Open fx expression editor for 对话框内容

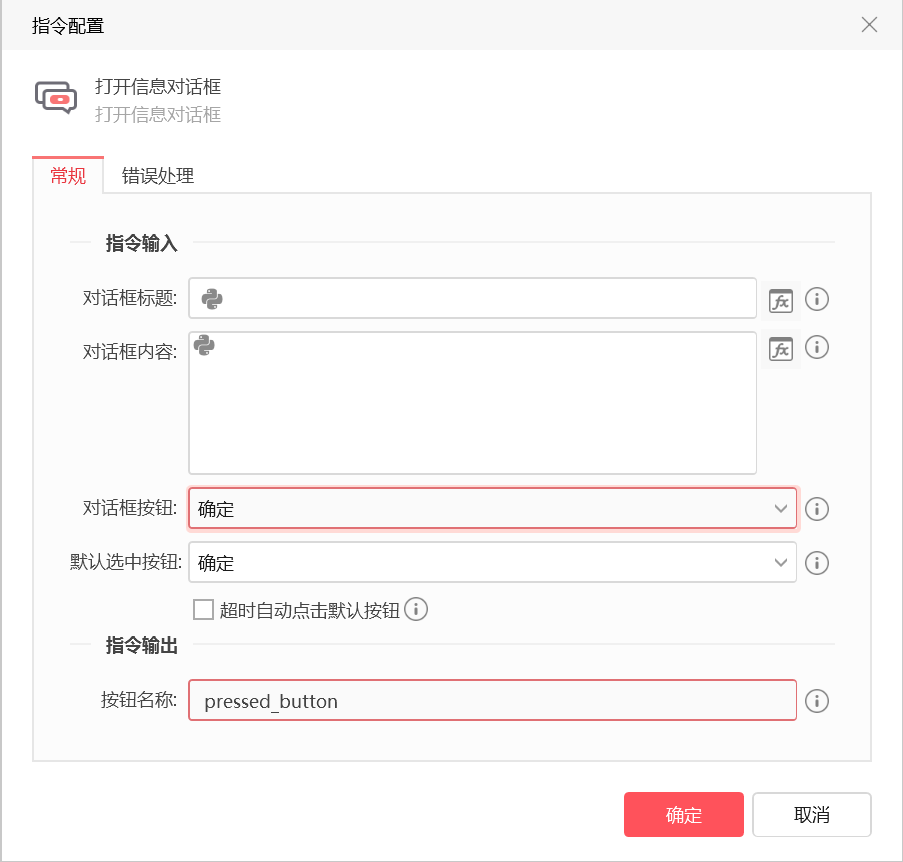click(781, 349)
